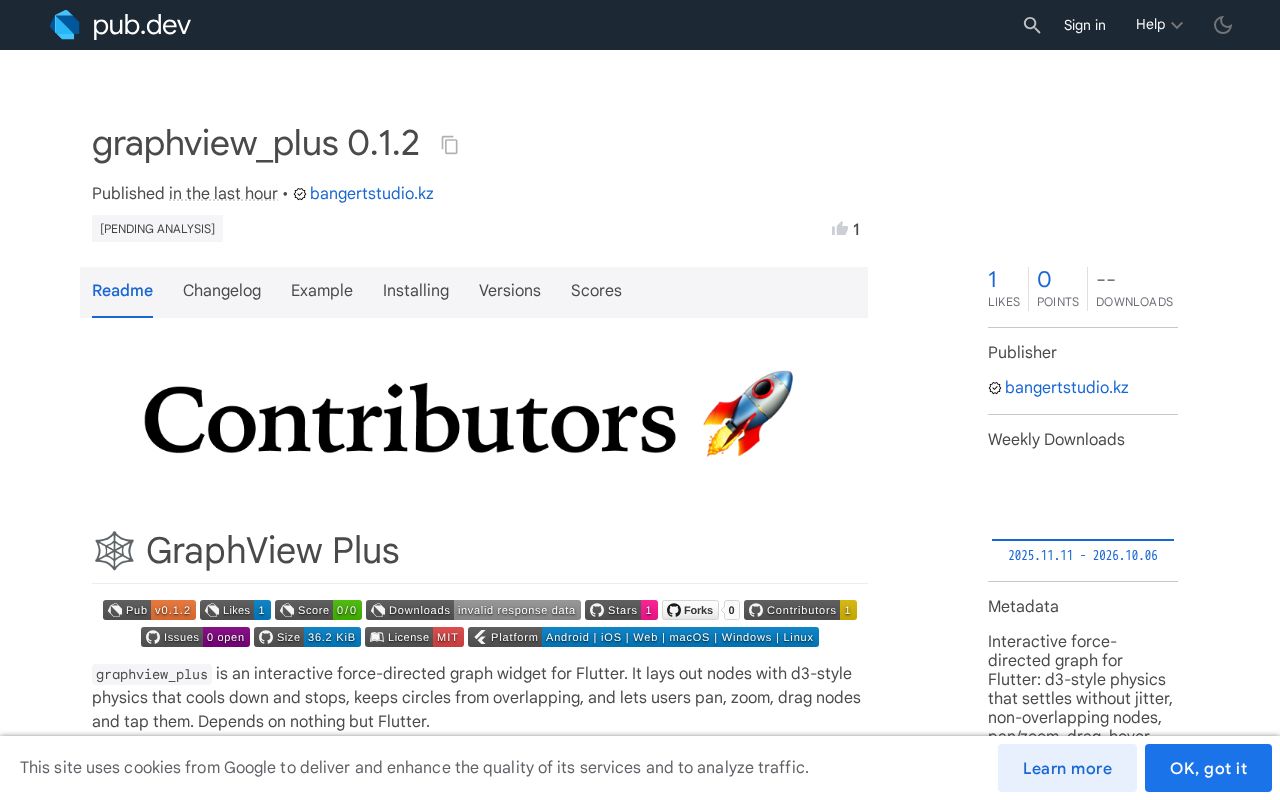Open the Size 36.2 KiB badge
Image resolution: width=1280 pixels, height=800 pixels.
307,637
